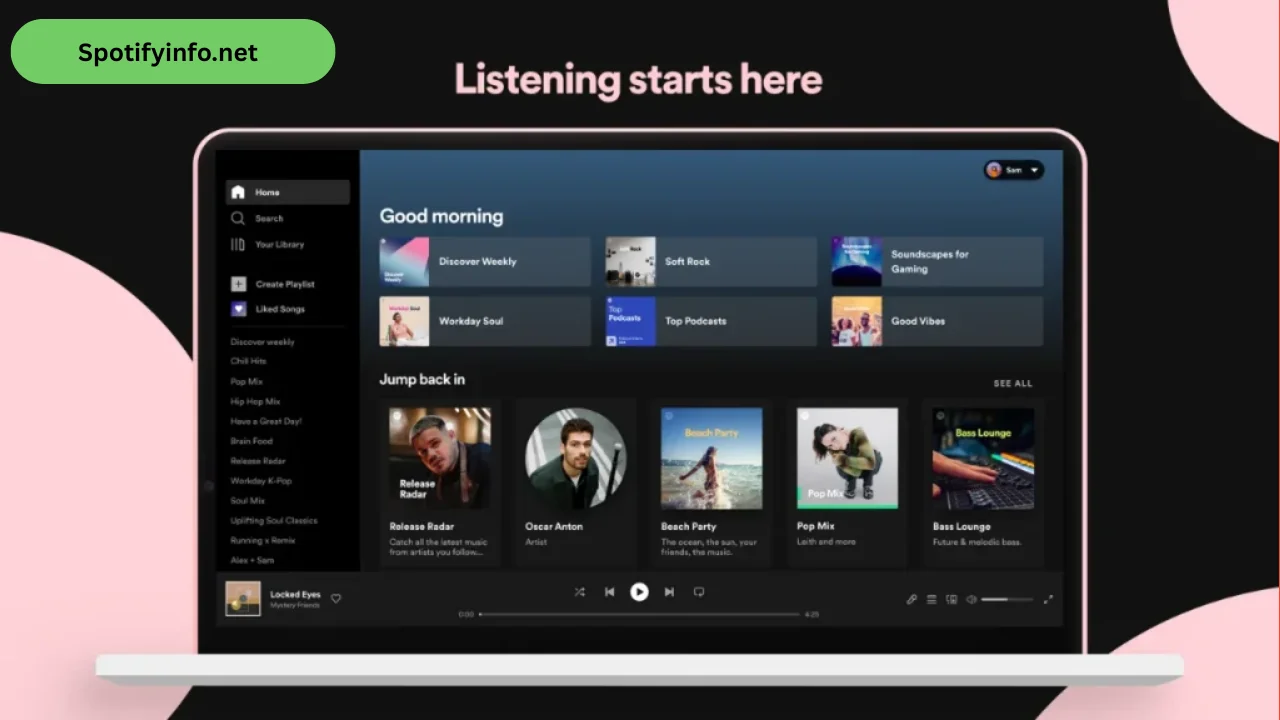Open the Good Vibes tile

tap(937, 321)
